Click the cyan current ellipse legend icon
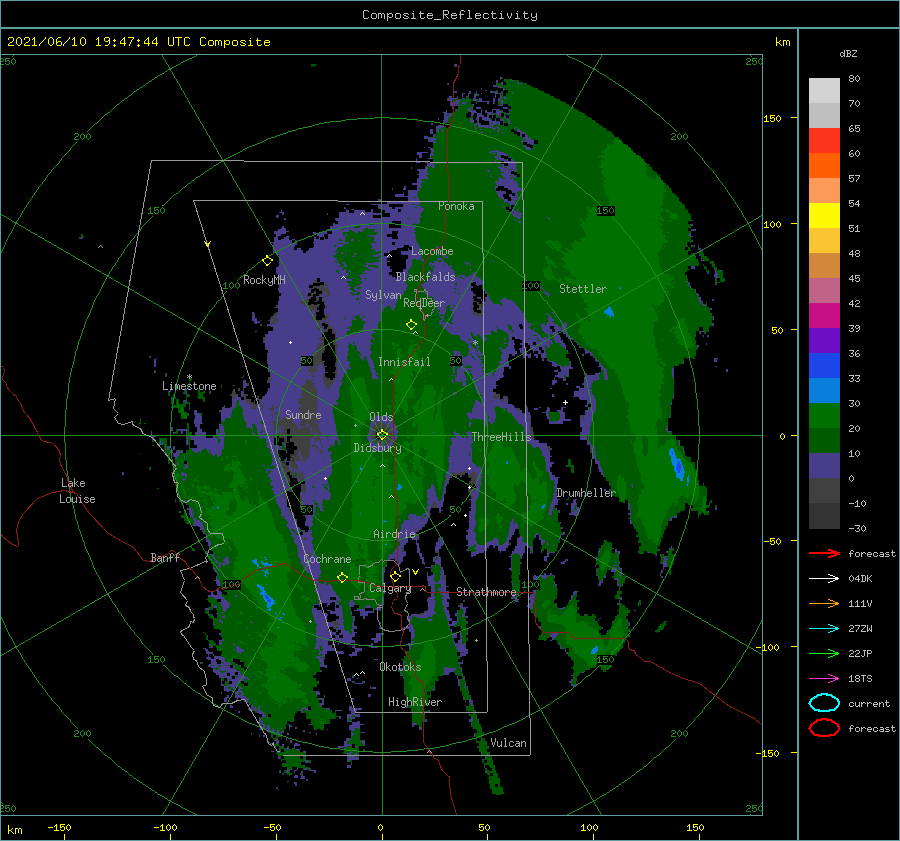Image resolution: width=900 pixels, height=841 pixels. pos(824,703)
